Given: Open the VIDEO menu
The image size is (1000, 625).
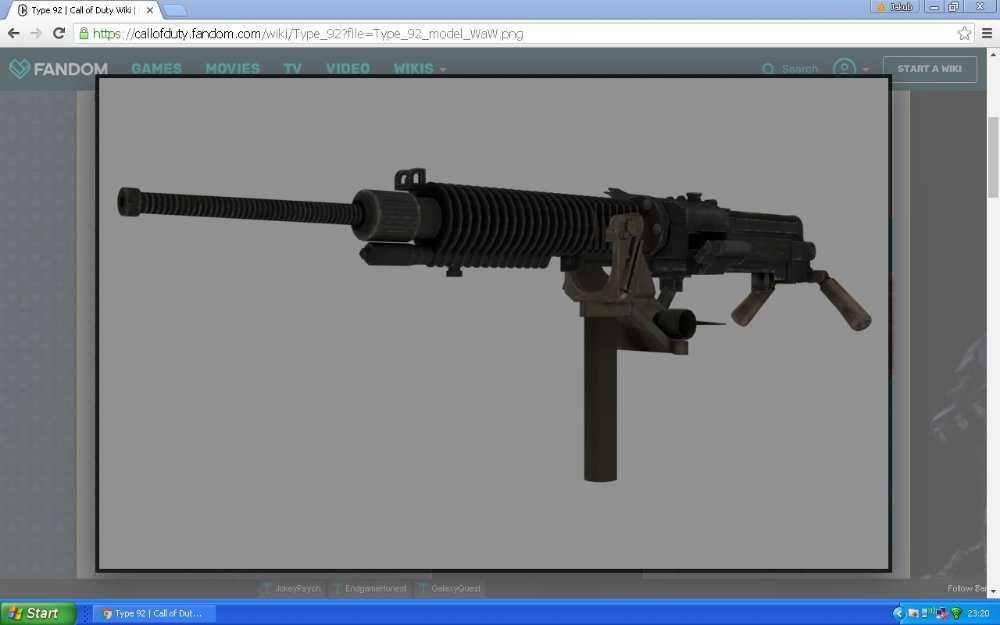Looking at the screenshot, I should [348, 68].
